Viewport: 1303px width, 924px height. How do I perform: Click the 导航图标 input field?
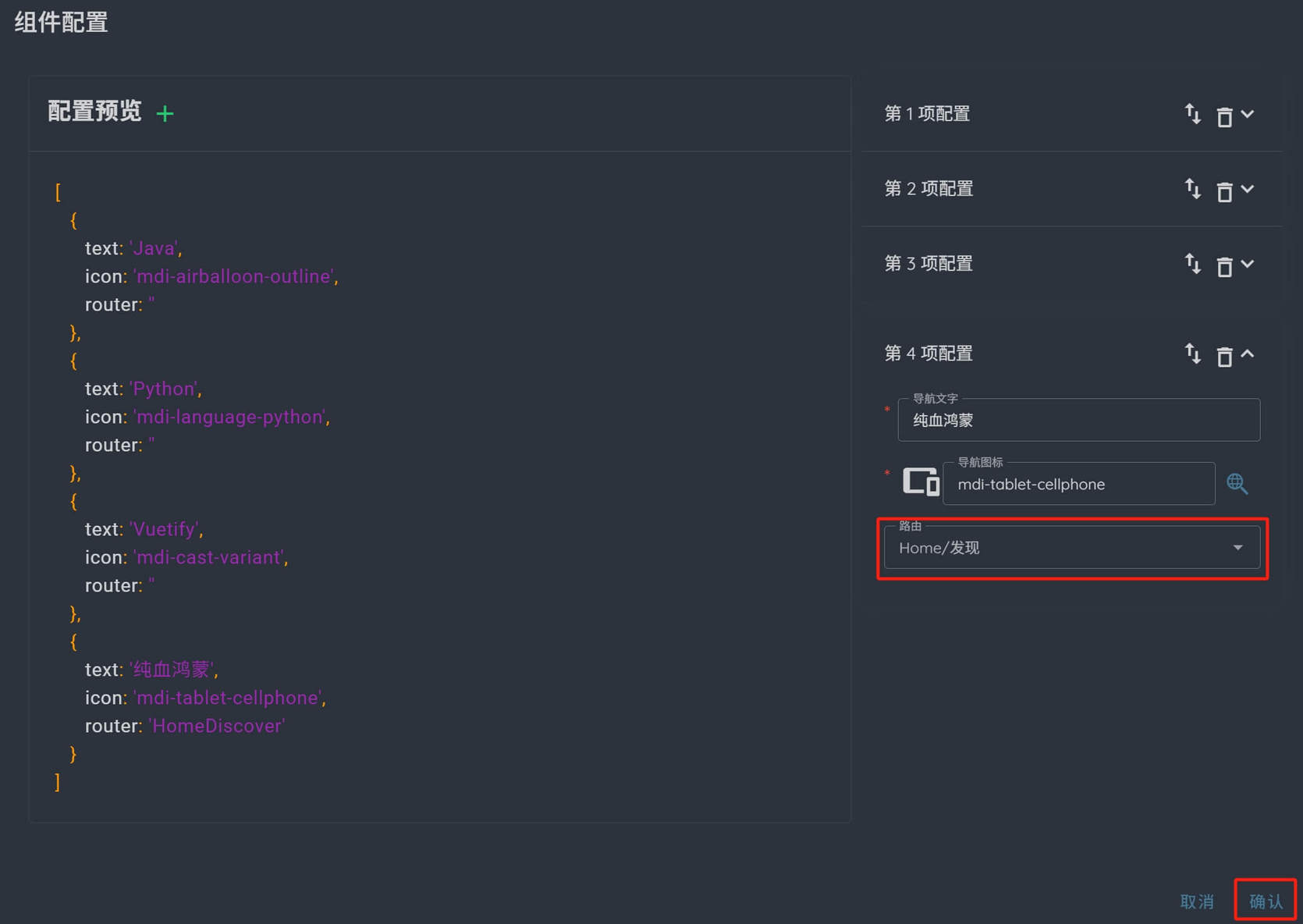point(1078,484)
